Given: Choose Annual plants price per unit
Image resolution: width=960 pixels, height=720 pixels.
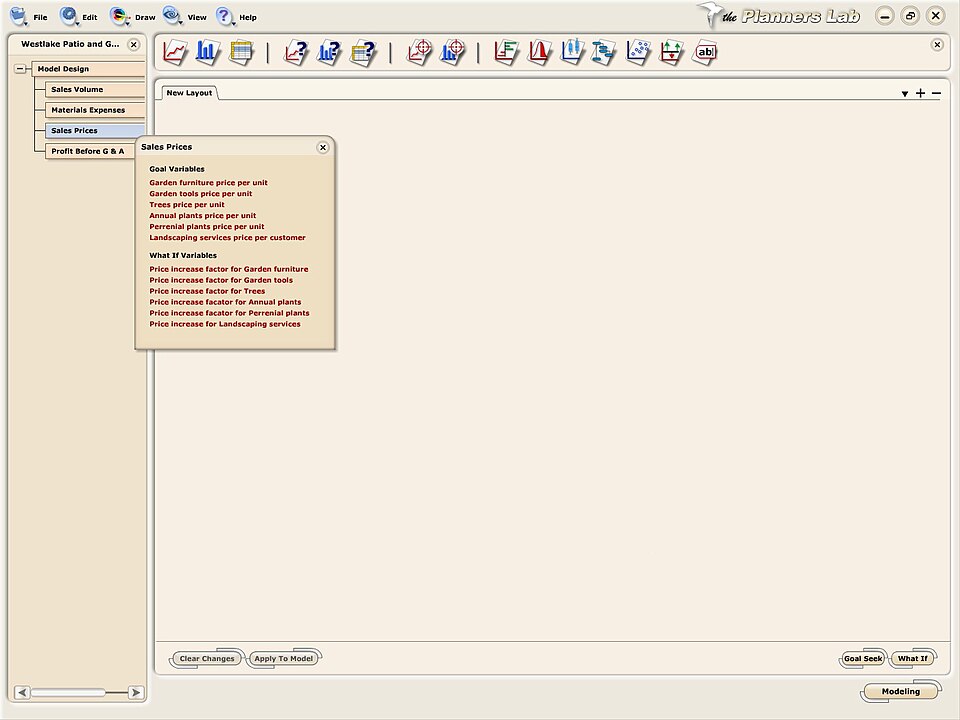Looking at the screenshot, I should coord(203,216).
